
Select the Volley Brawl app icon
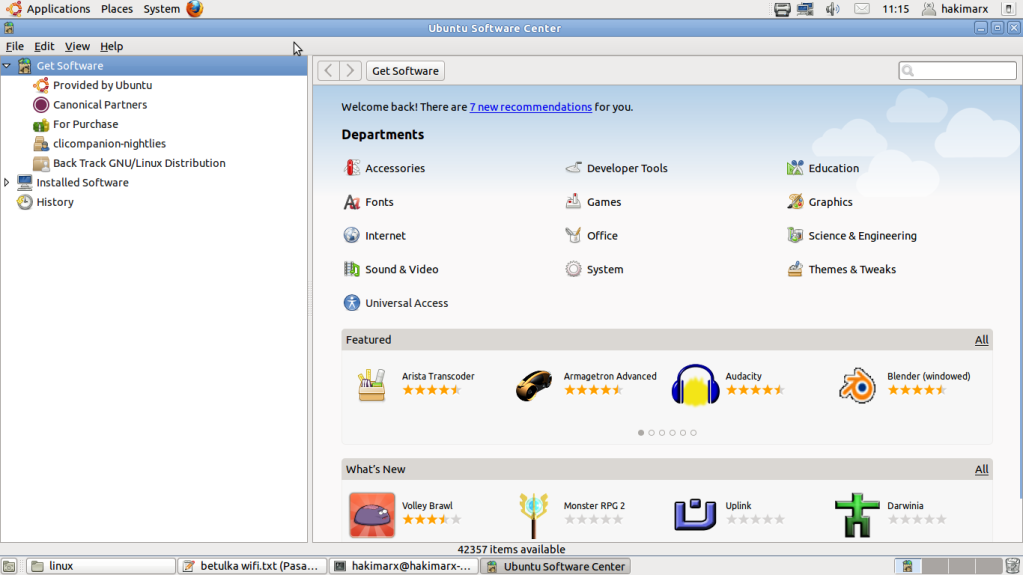372,515
